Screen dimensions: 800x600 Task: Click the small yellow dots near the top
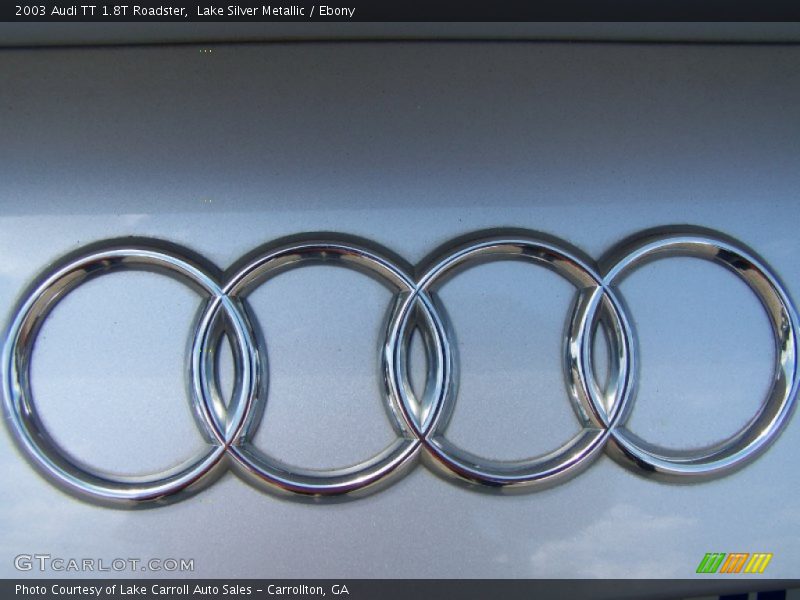[x=206, y=50]
